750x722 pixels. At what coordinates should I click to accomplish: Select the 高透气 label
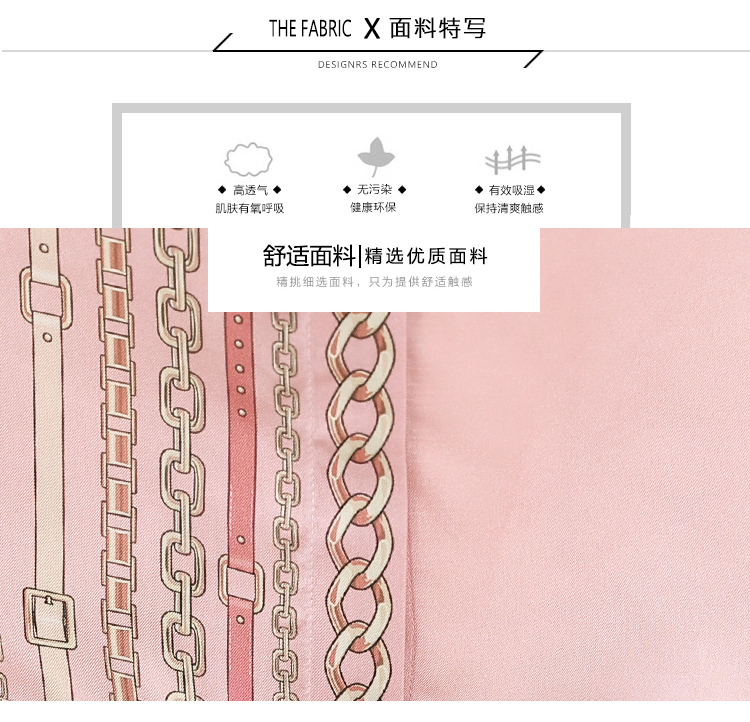click(x=250, y=190)
